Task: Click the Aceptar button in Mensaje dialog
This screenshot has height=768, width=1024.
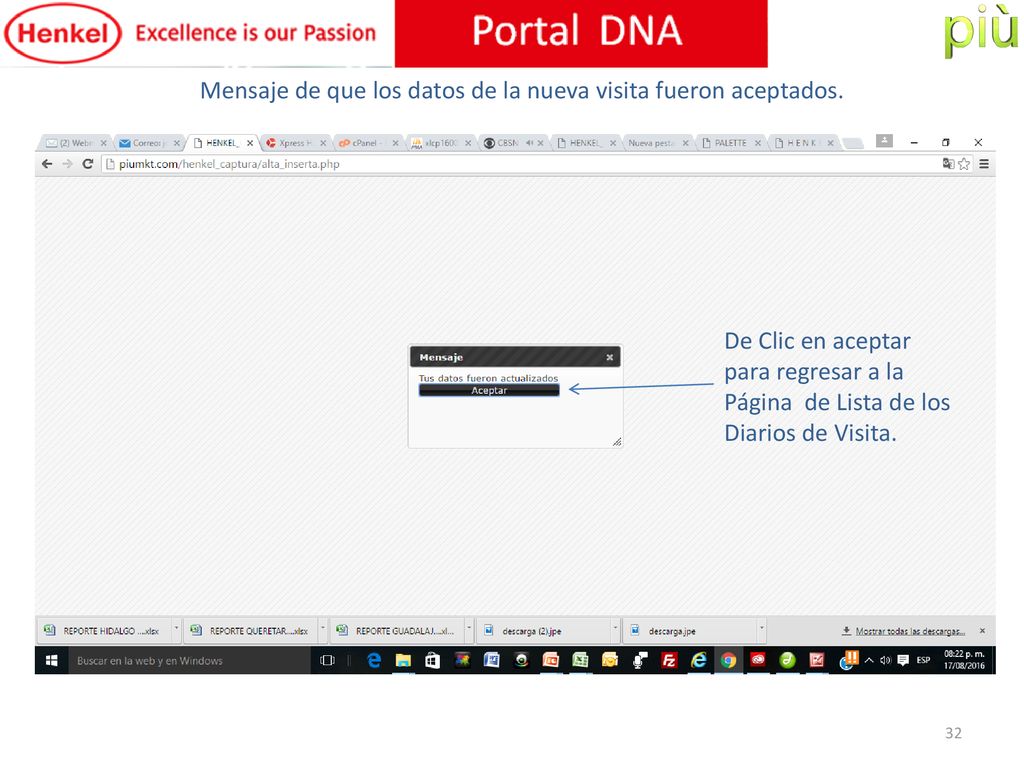Action: point(488,391)
